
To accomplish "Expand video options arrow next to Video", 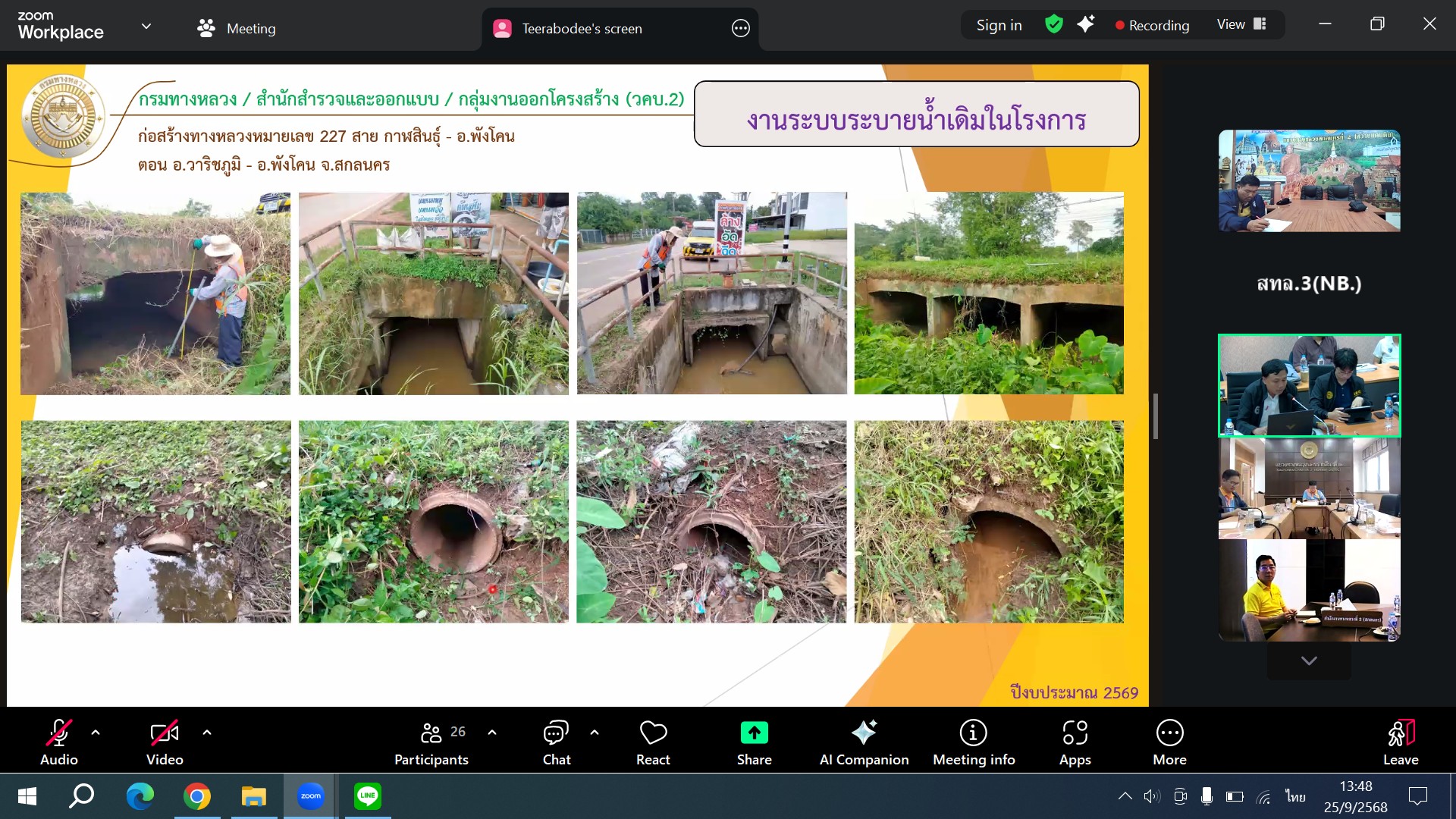I will pyautogui.click(x=207, y=732).
